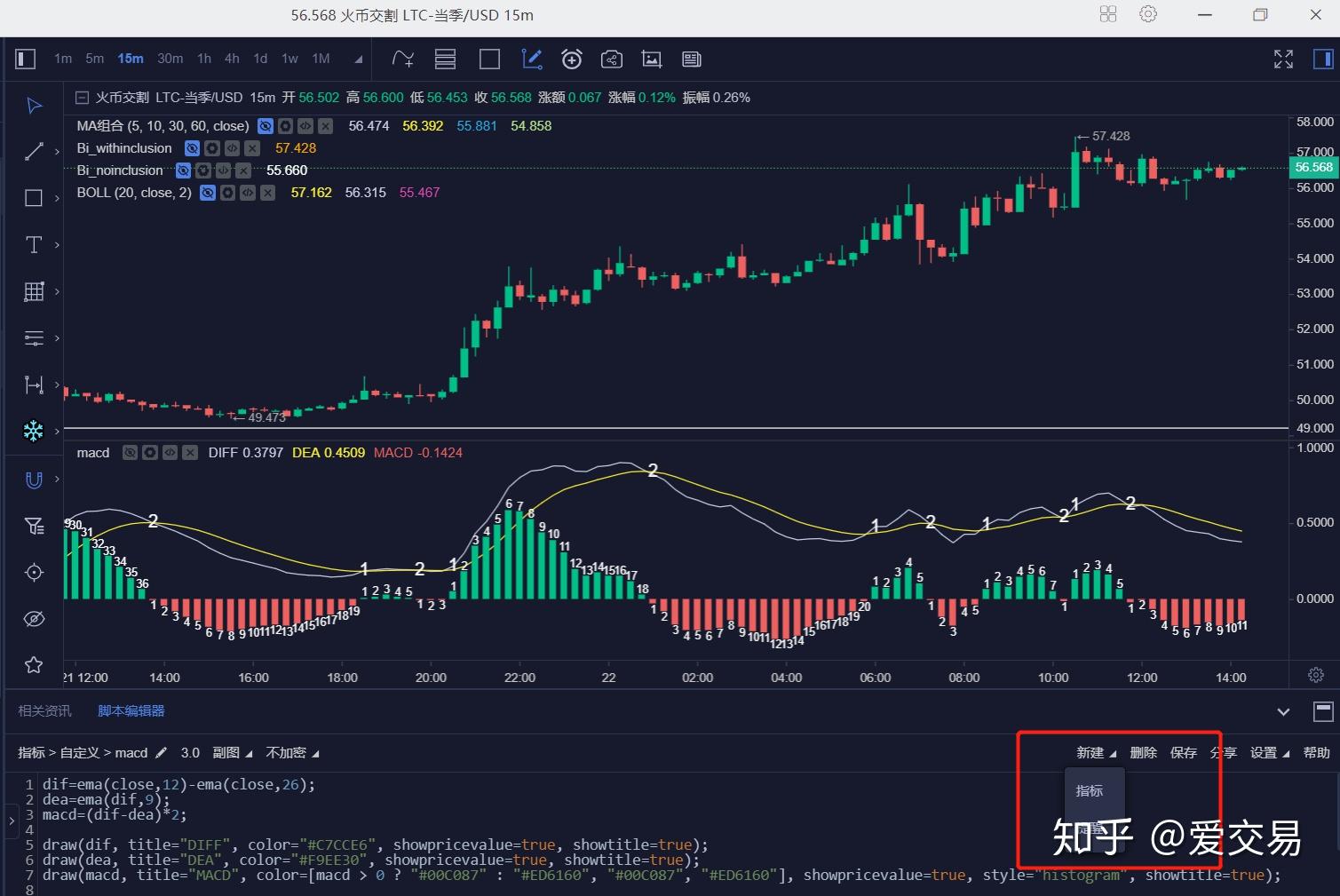The height and width of the screenshot is (896, 1340).
Task: Open the news panel icon
Action: (692, 59)
